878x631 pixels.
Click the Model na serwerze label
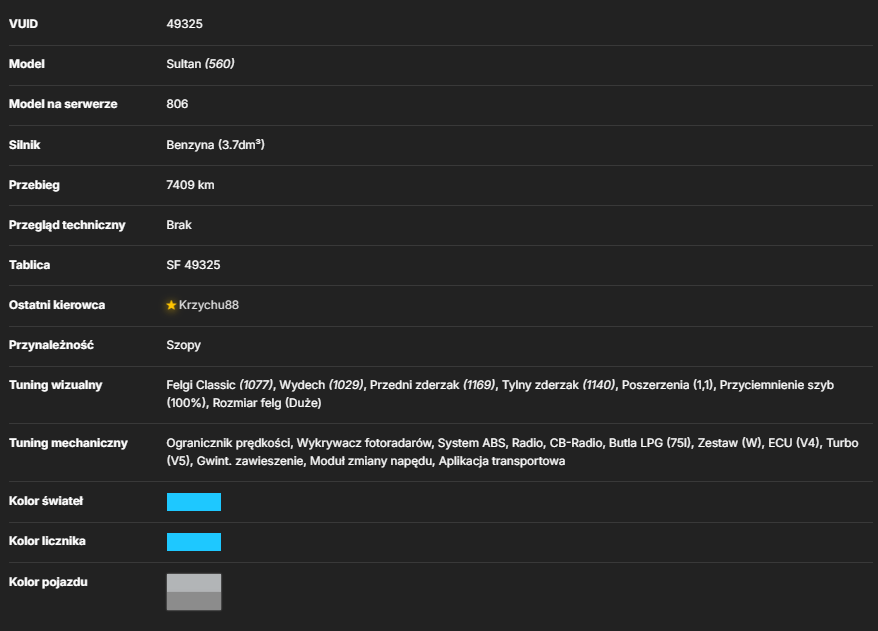click(63, 104)
